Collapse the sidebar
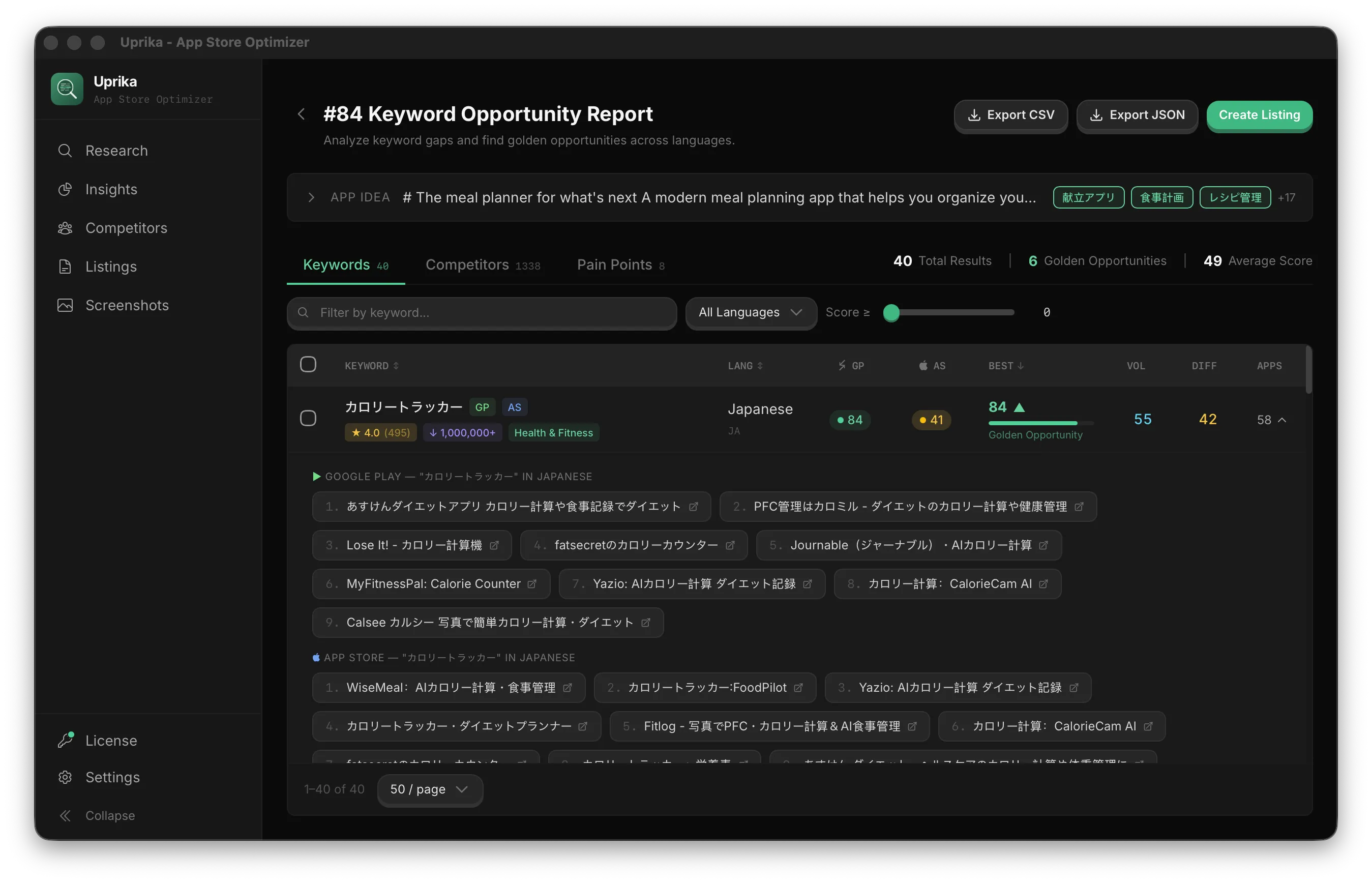 click(x=96, y=816)
